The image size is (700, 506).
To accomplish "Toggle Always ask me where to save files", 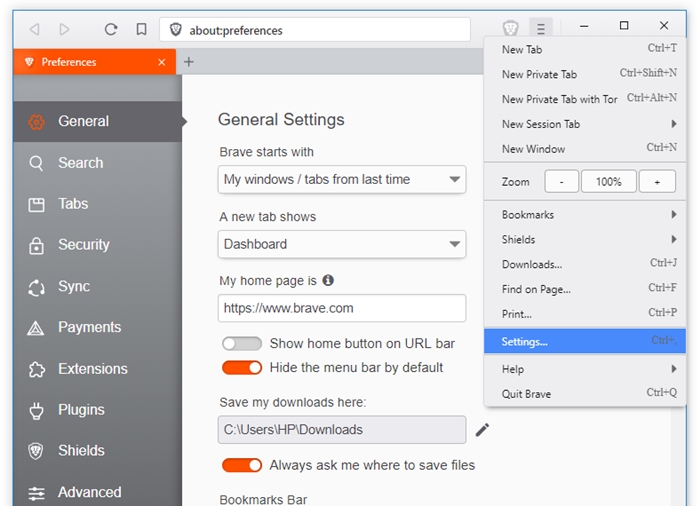I will [242, 465].
